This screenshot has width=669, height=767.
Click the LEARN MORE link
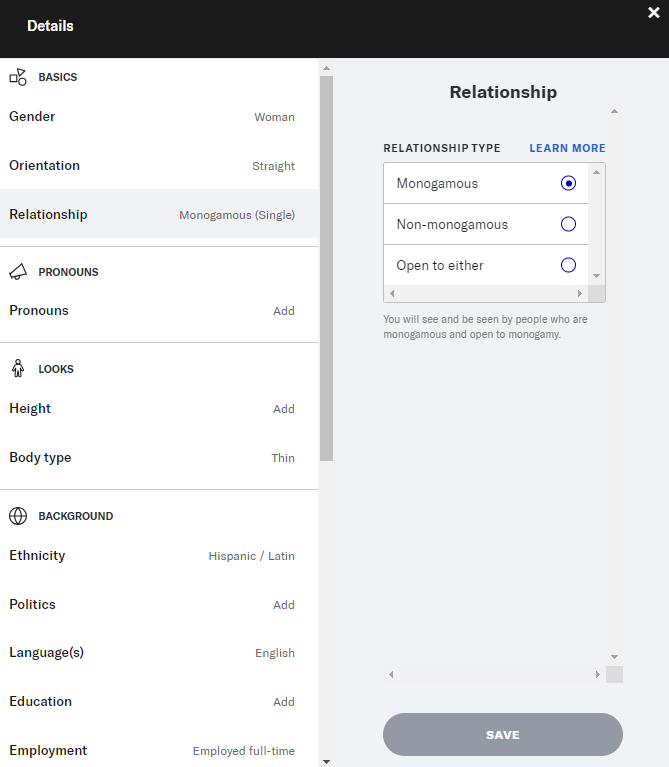click(x=567, y=148)
